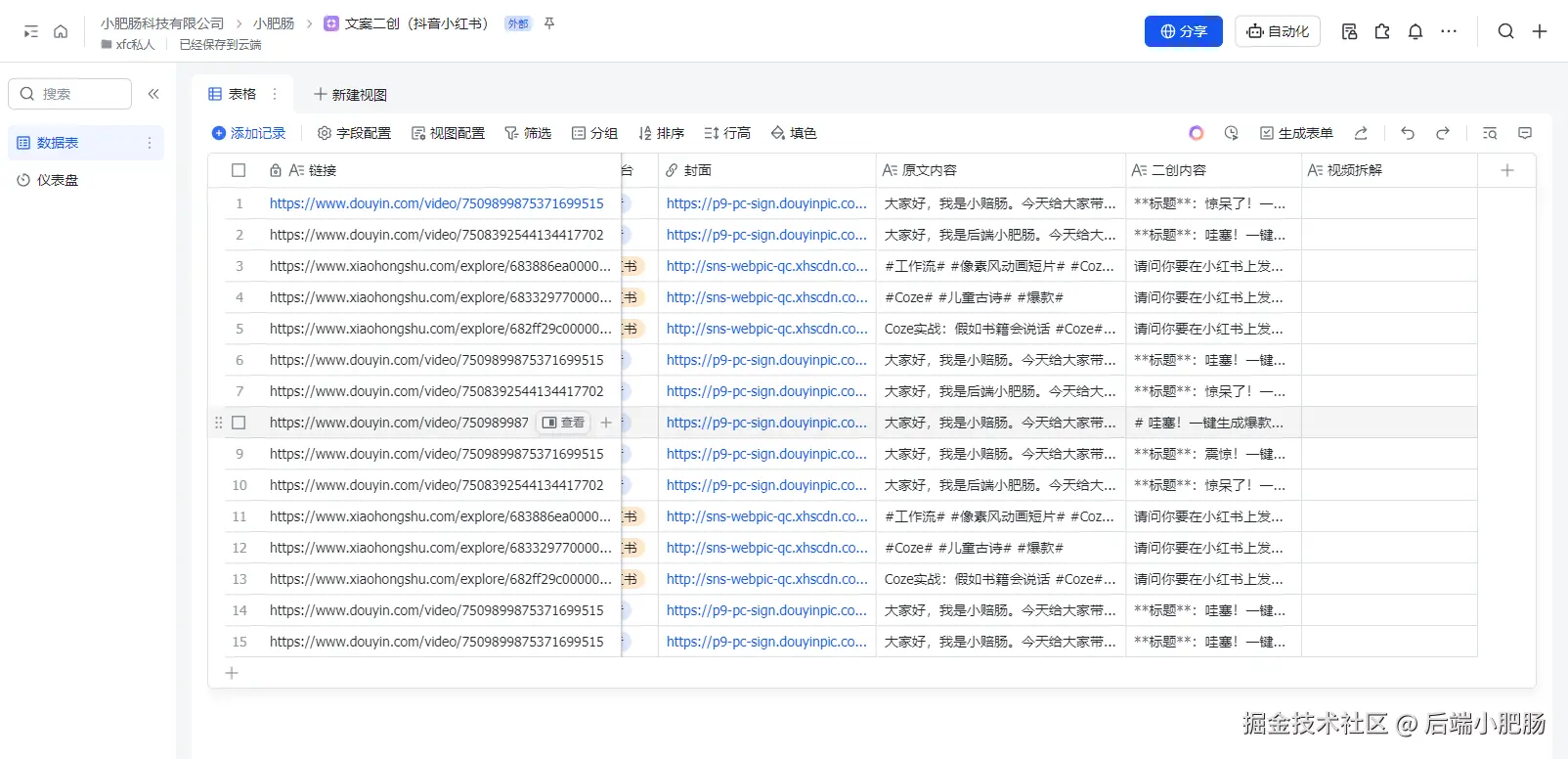Open the 填色 fill color option
Image resolution: width=1568 pixels, height=759 pixels.
click(794, 133)
